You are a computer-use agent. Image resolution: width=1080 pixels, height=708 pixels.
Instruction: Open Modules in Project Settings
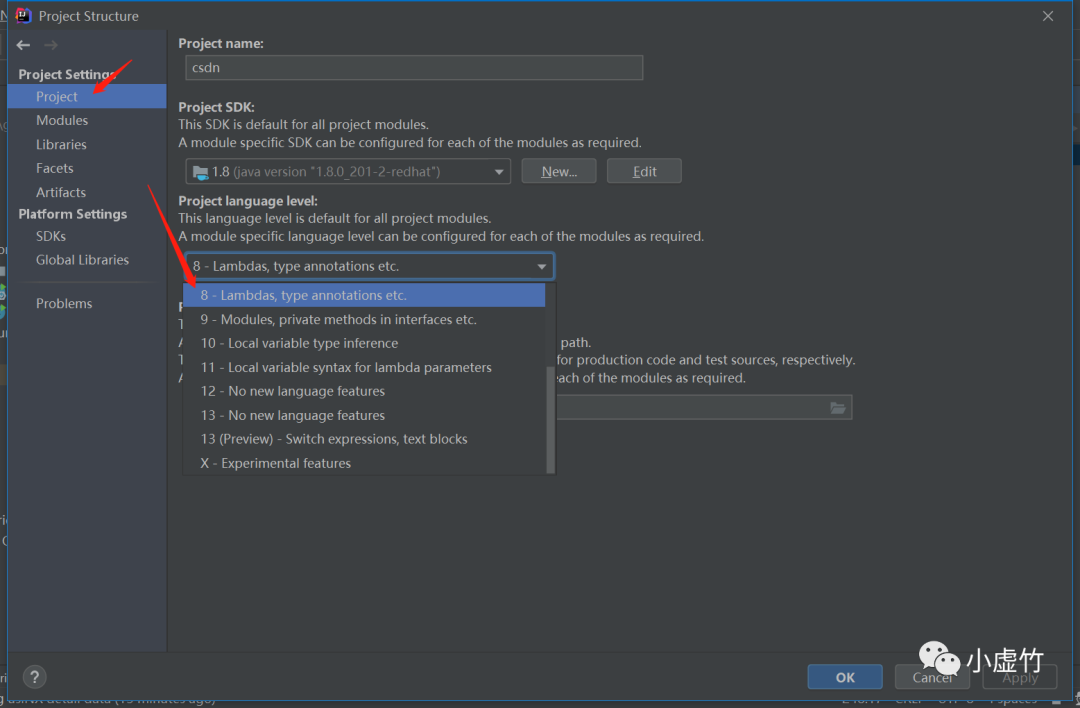tap(62, 120)
